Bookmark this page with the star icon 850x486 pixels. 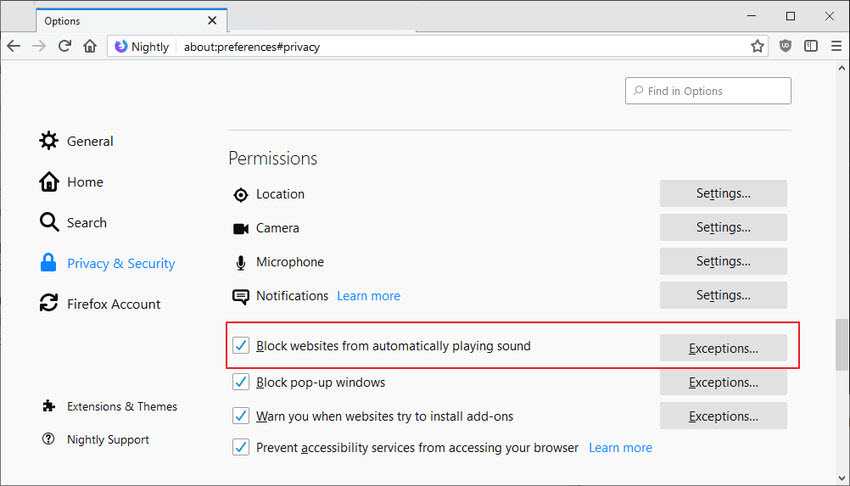point(757,46)
